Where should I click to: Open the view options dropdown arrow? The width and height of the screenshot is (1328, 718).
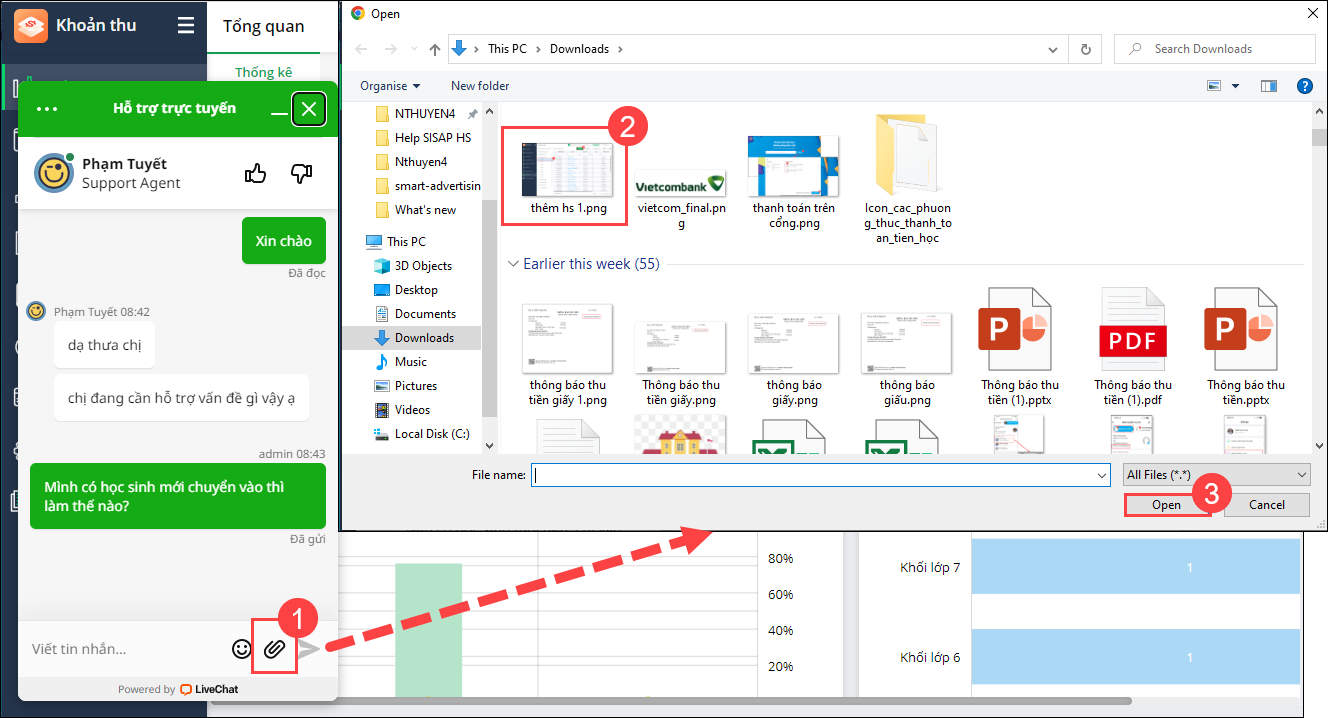coord(1235,86)
